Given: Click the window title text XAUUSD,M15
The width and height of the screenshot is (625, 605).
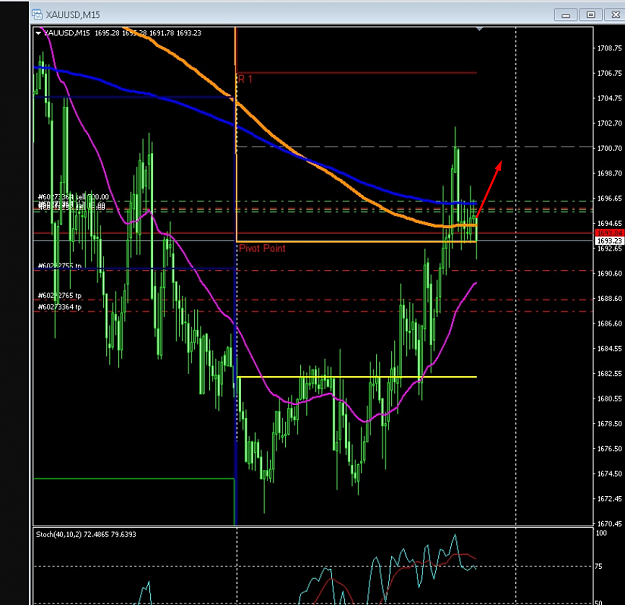Looking at the screenshot, I should pyautogui.click(x=73, y=15).
